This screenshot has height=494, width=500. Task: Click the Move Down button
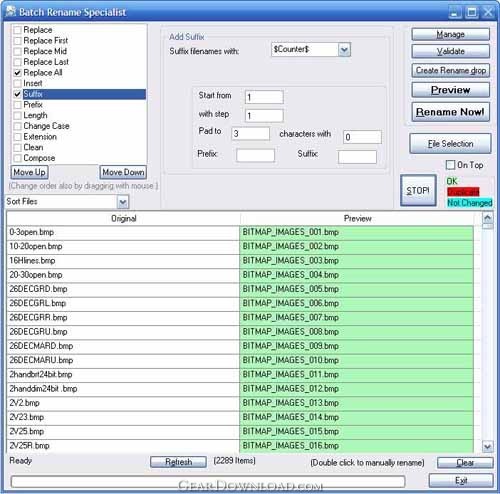(123, 172)
